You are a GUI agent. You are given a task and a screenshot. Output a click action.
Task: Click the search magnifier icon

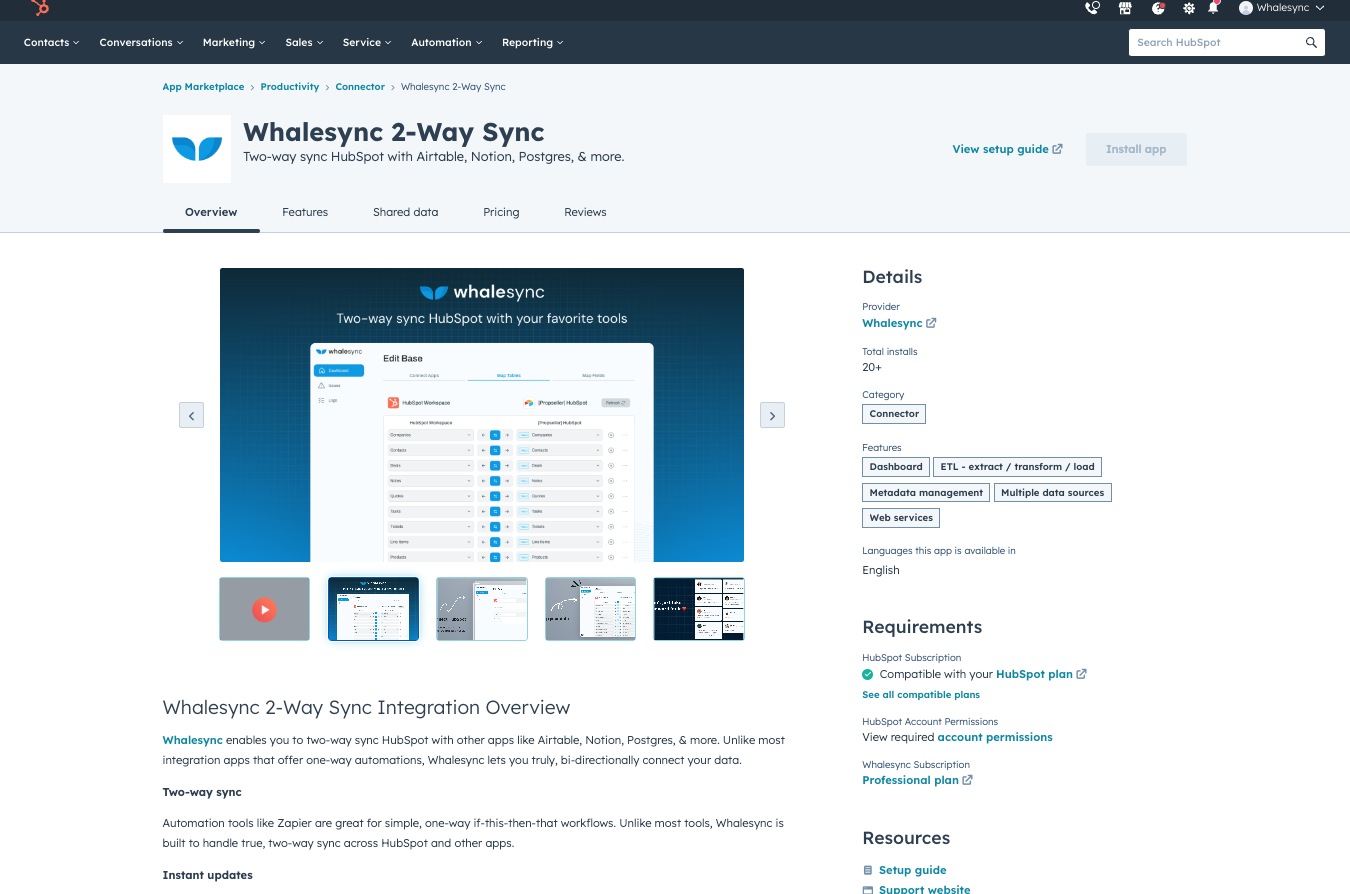1311,43
